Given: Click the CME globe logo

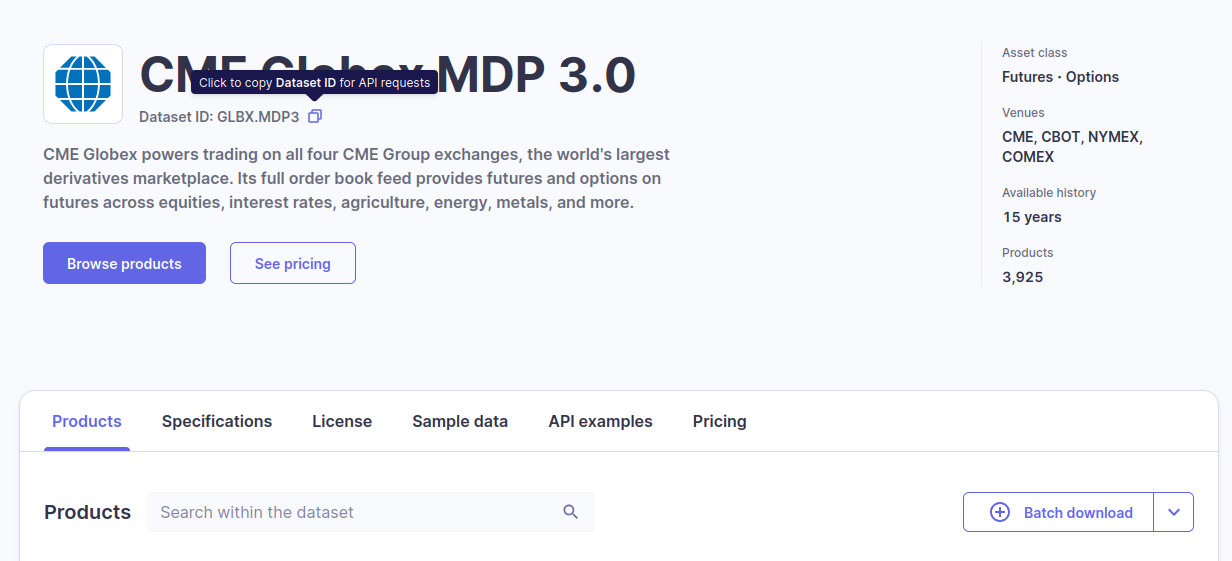Looking at the screenshot, I should pyautogui.click(x=83, y=84).
